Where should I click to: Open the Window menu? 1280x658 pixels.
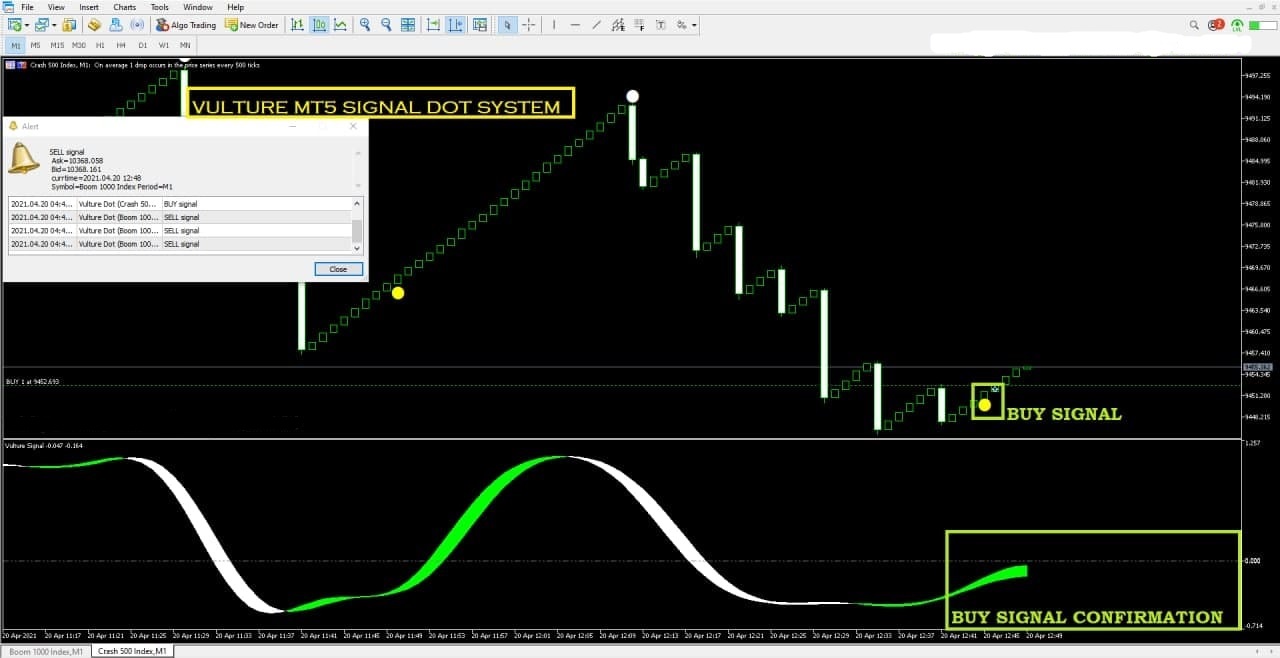tap(198, 7)
